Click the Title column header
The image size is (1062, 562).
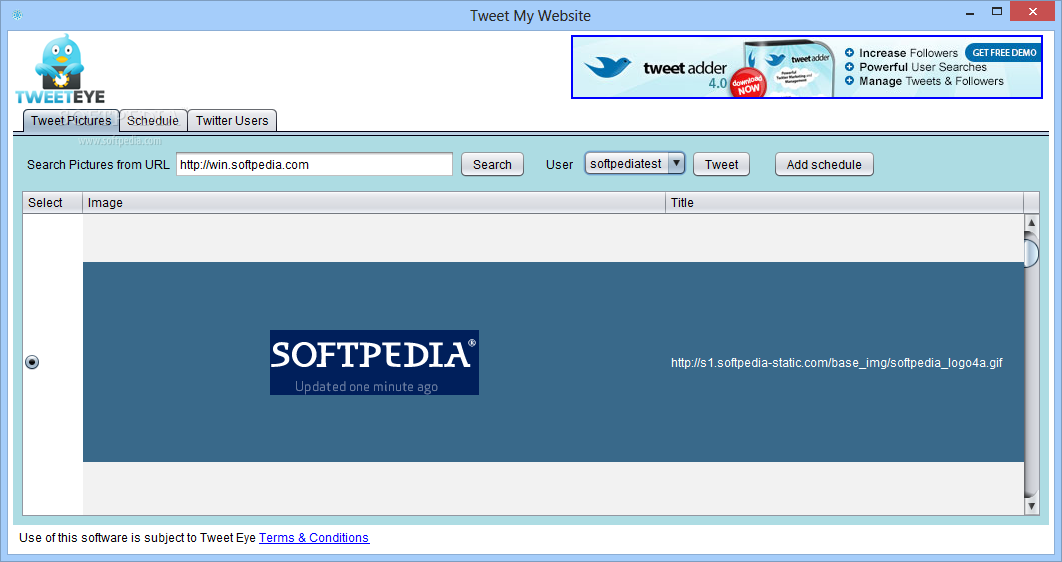(x=845, y=202)
